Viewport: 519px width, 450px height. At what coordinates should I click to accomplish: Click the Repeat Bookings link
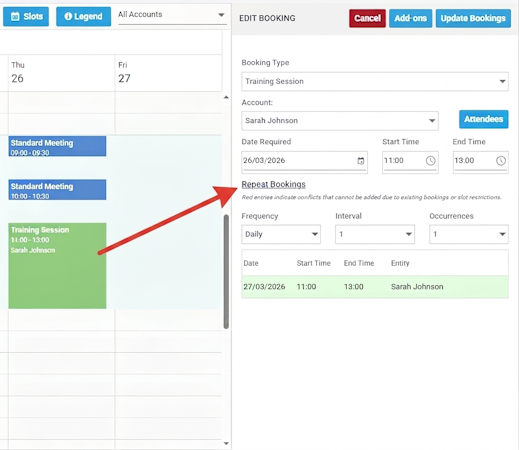coord(273,184)
